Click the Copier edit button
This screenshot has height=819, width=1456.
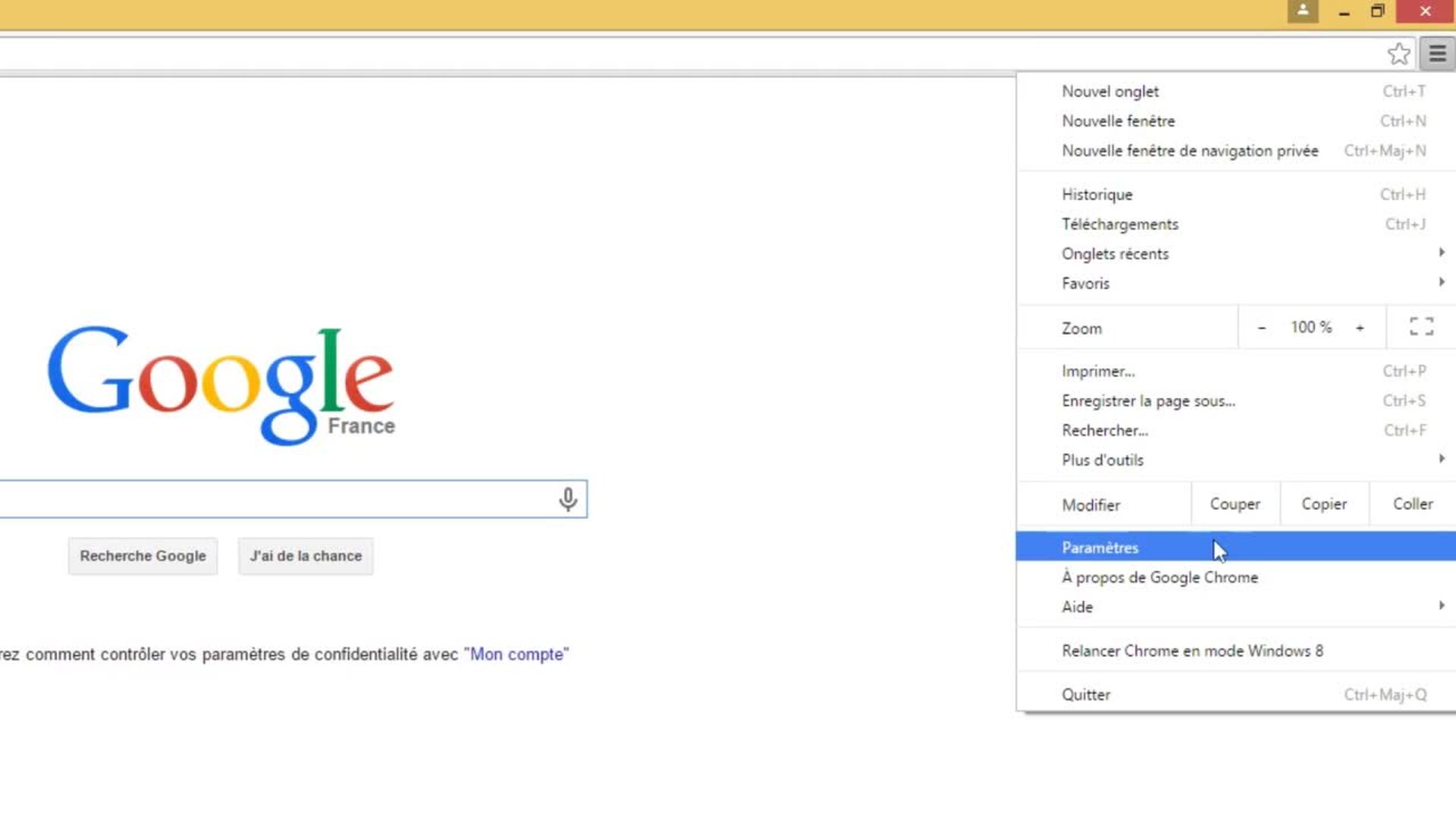pos(1323,504)
